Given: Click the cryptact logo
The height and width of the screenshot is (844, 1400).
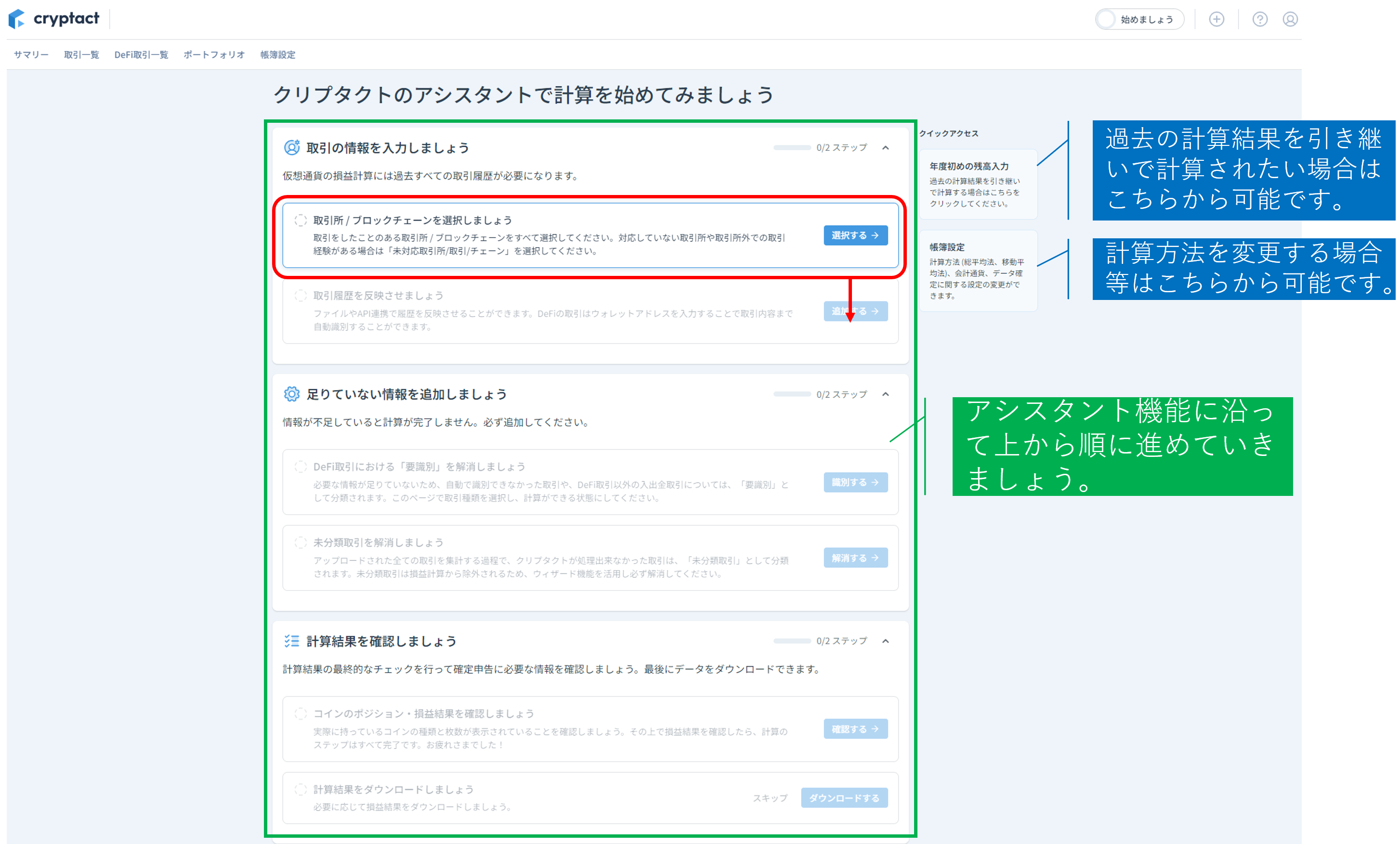Looking at the screenshot, I should (54, 19).
